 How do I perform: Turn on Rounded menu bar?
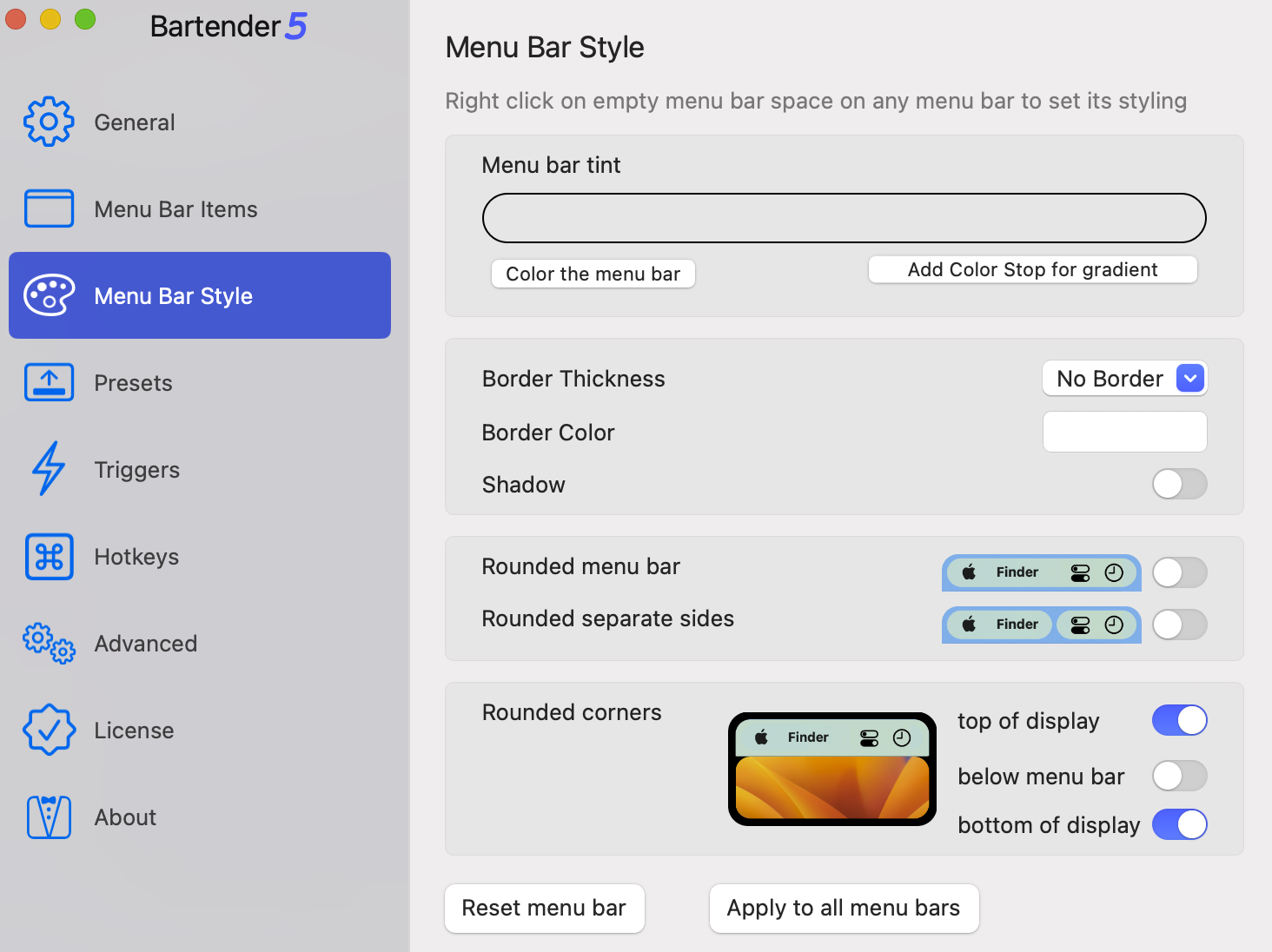(1179, 572)
